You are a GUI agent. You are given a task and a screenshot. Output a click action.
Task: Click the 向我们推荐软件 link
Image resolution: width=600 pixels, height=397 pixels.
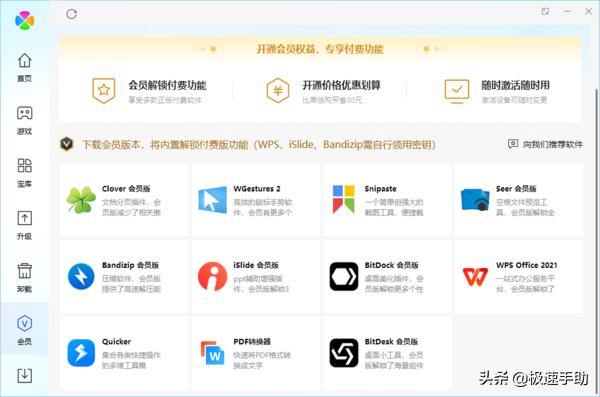pyautogui.click(x=545, y=144)
